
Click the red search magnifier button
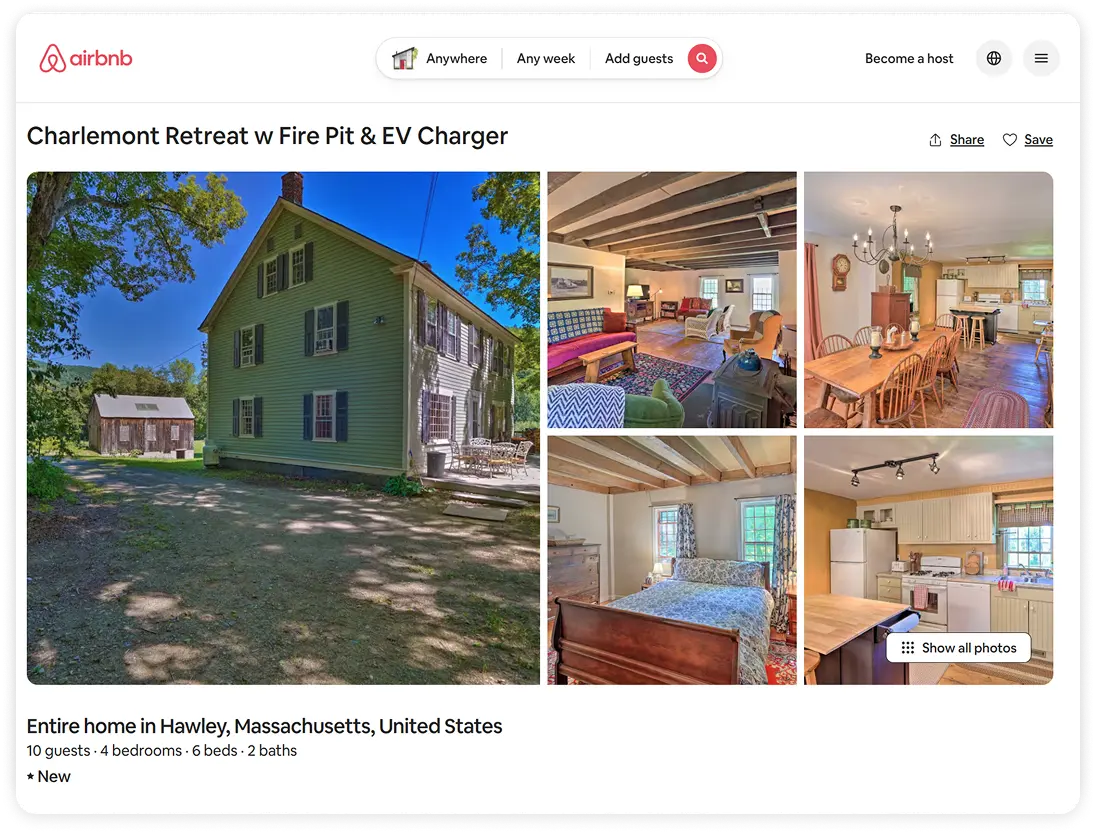pos(702,58)
